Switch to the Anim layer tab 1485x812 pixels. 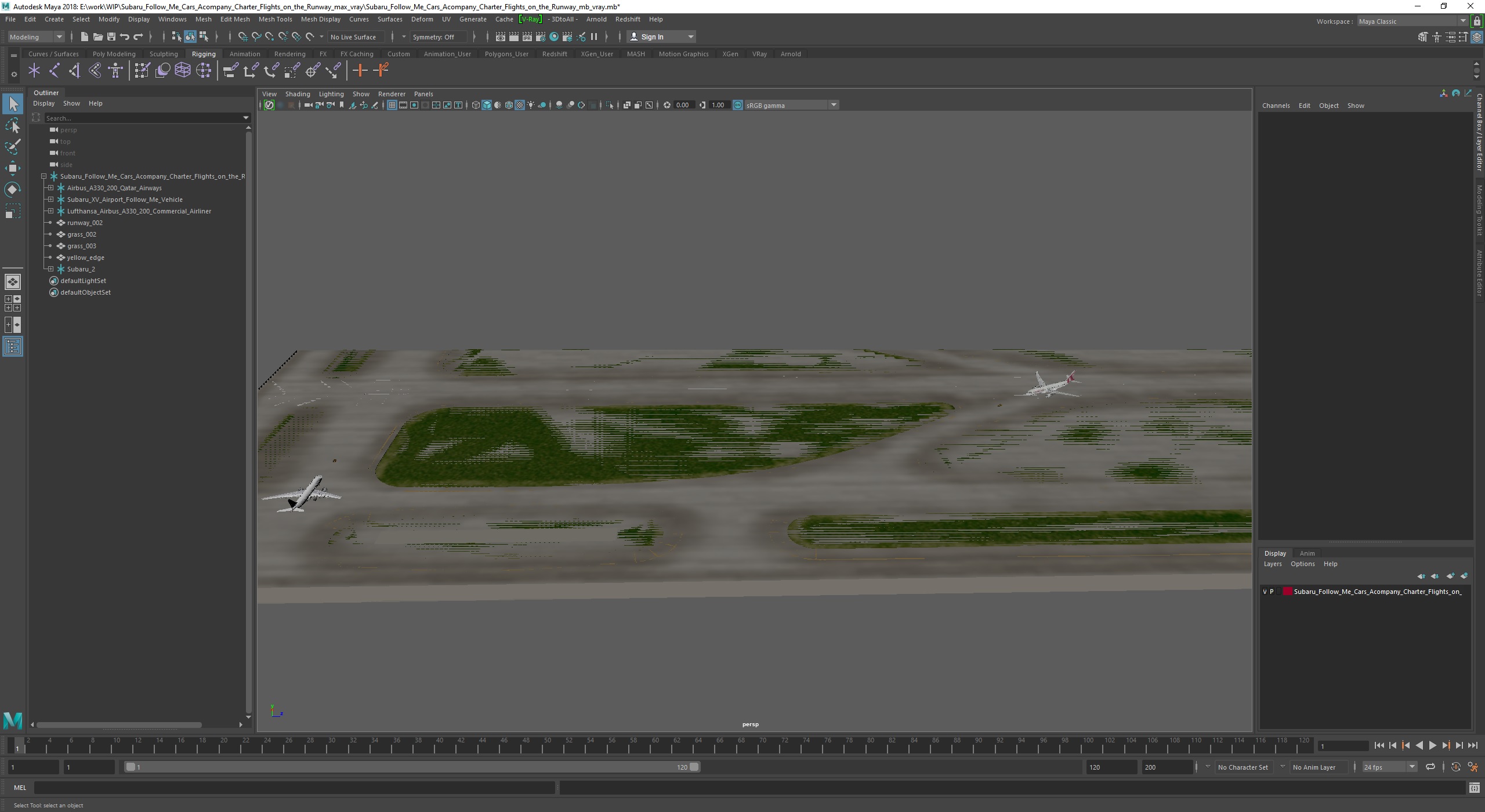pyautogui.click(x=1307, y=553)
